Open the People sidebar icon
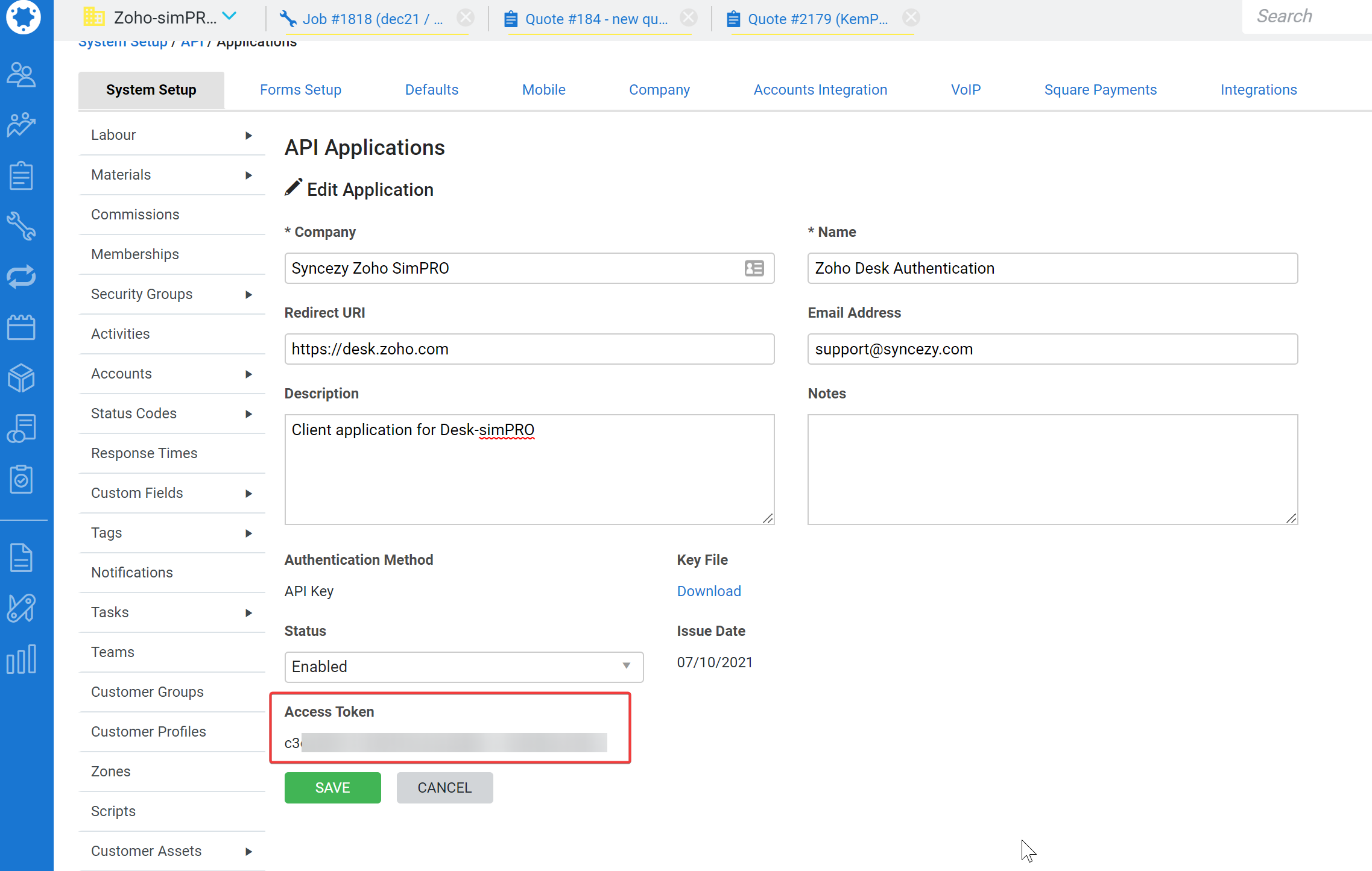1372x871 pixels. pos(22,75)
